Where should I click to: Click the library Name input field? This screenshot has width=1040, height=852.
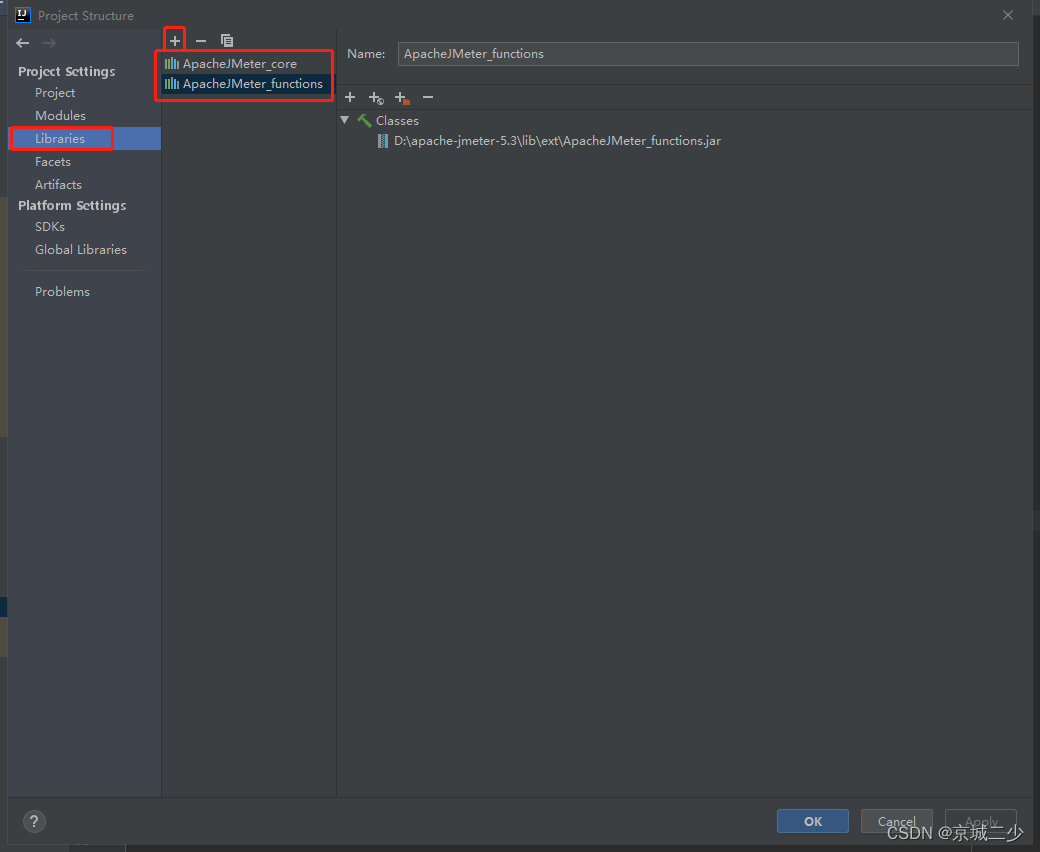(x=708, y=54)
